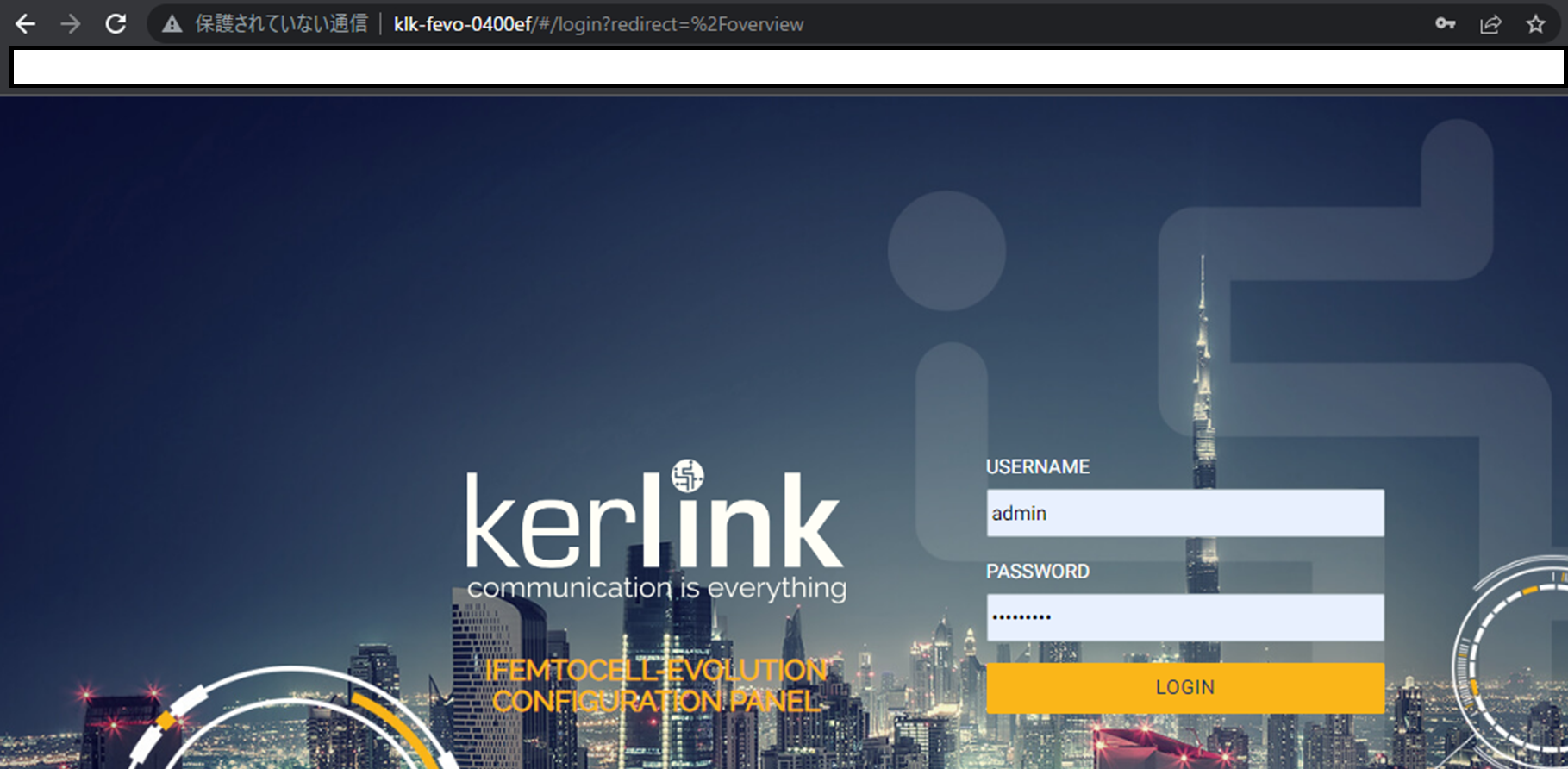Click the share page icon

1490,24
